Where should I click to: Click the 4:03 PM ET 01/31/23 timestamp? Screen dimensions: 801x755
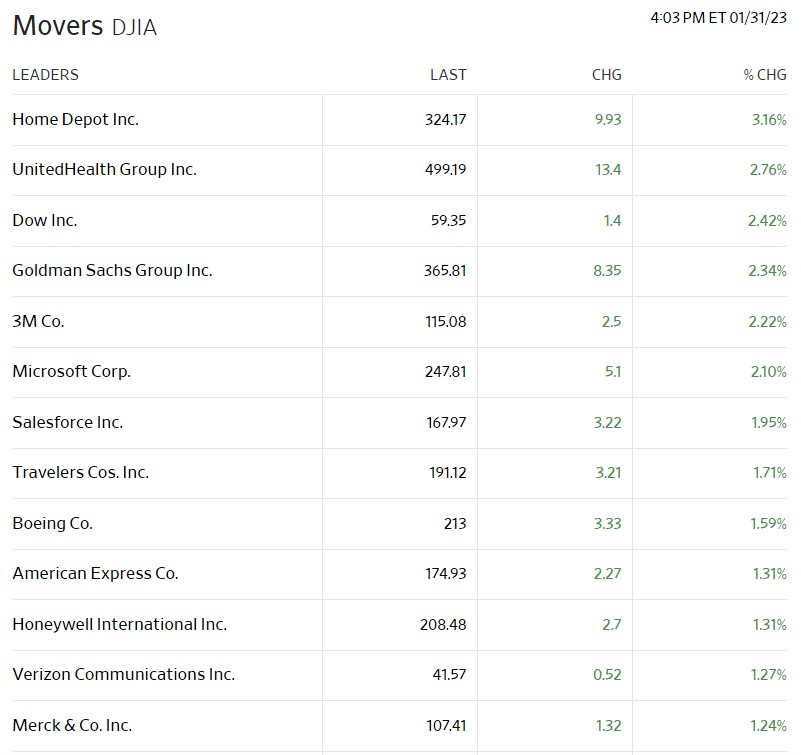pos(719,18)
